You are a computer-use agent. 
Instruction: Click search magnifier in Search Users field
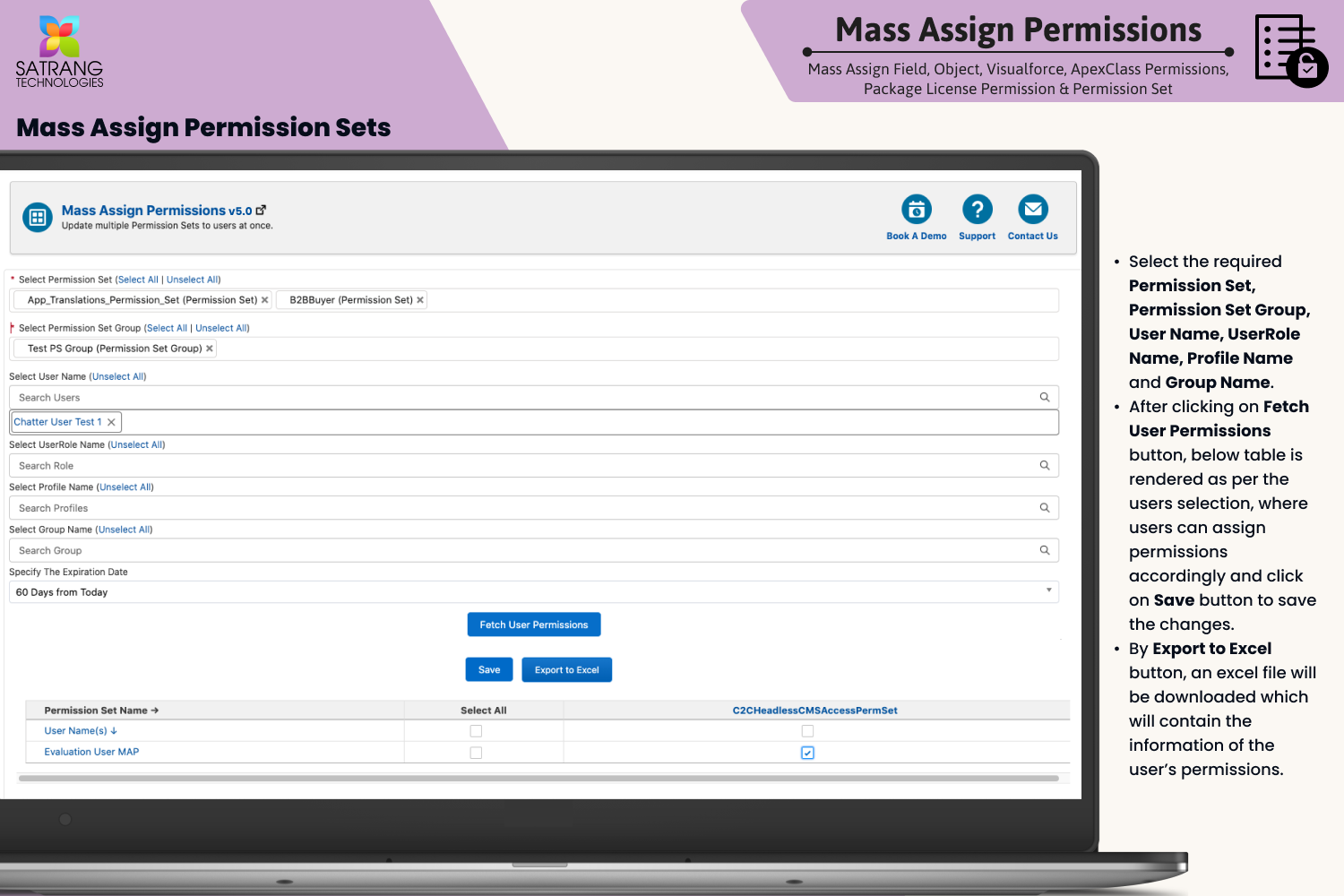(x=1044, y=397)
